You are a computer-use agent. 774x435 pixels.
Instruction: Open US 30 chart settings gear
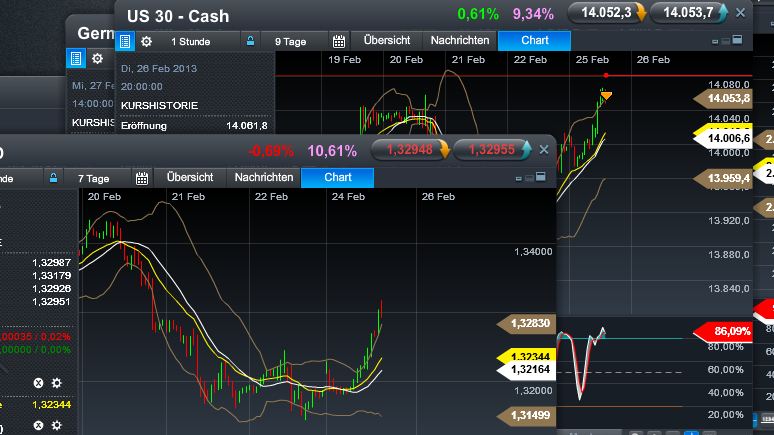pos(146,41)
